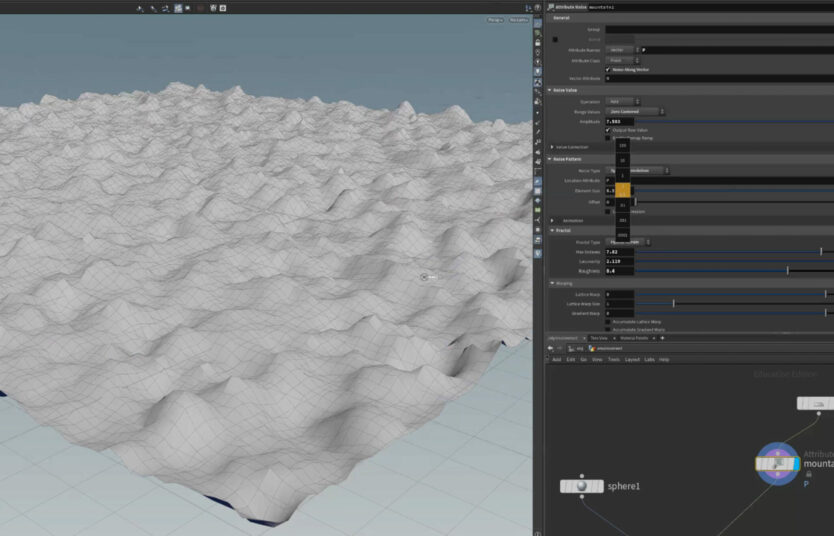Click the lock icon in viewport sidebar
Viewport: 834px width, 536px height.
pyautogui.click(x=538, y=42)
